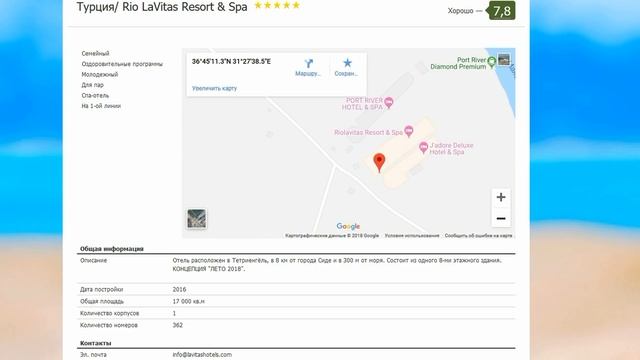Screen dimensions: 640x360
Task: Click 'Сообщить об ошибке на карте' link
Action: 478,236
